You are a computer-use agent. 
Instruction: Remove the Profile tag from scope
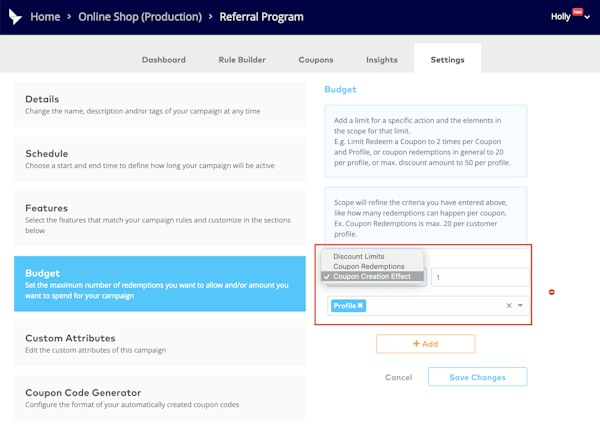[360, 306]
